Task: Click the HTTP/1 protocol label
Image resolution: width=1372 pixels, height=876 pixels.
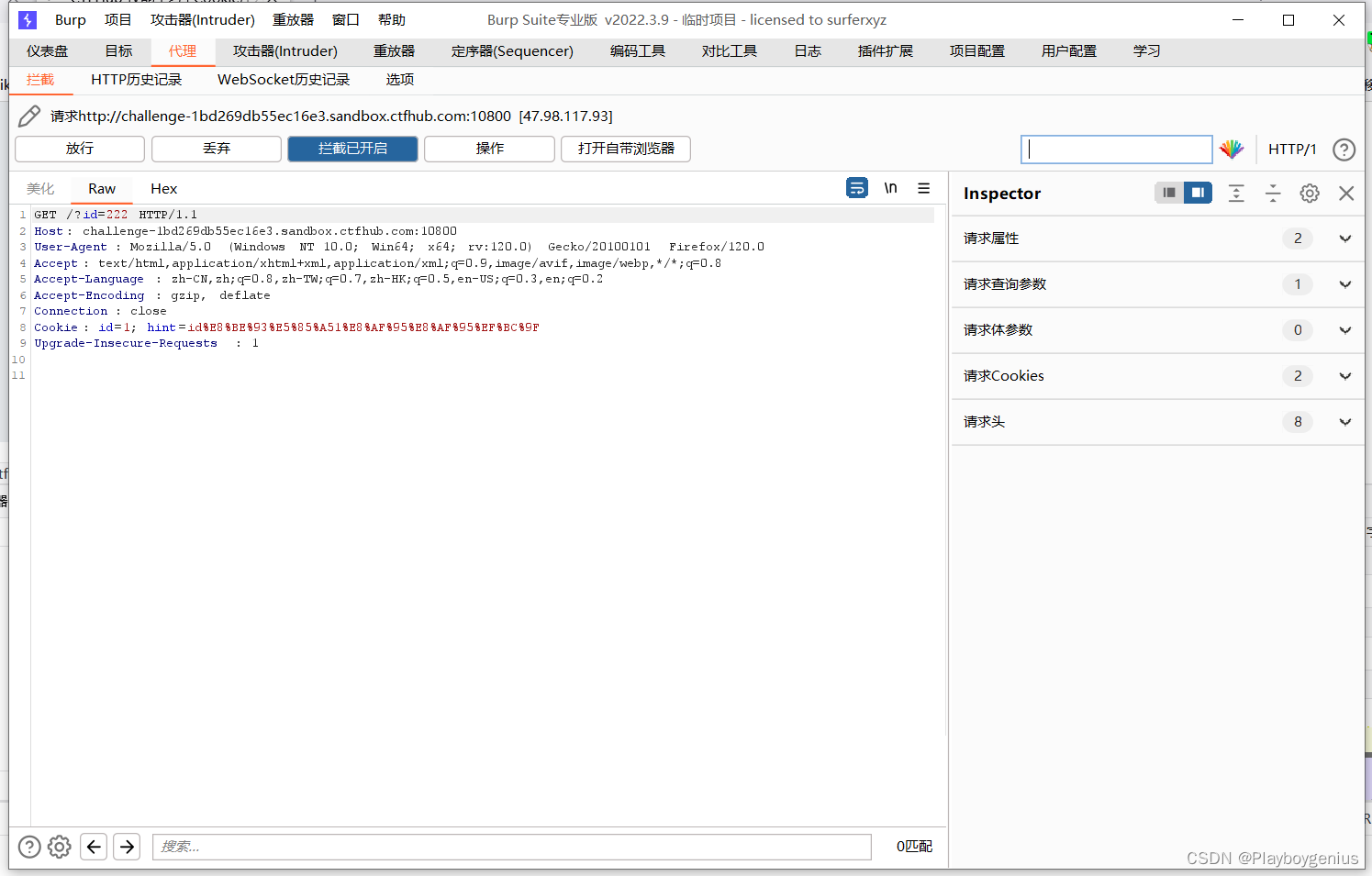Action: pos(1292,150)
